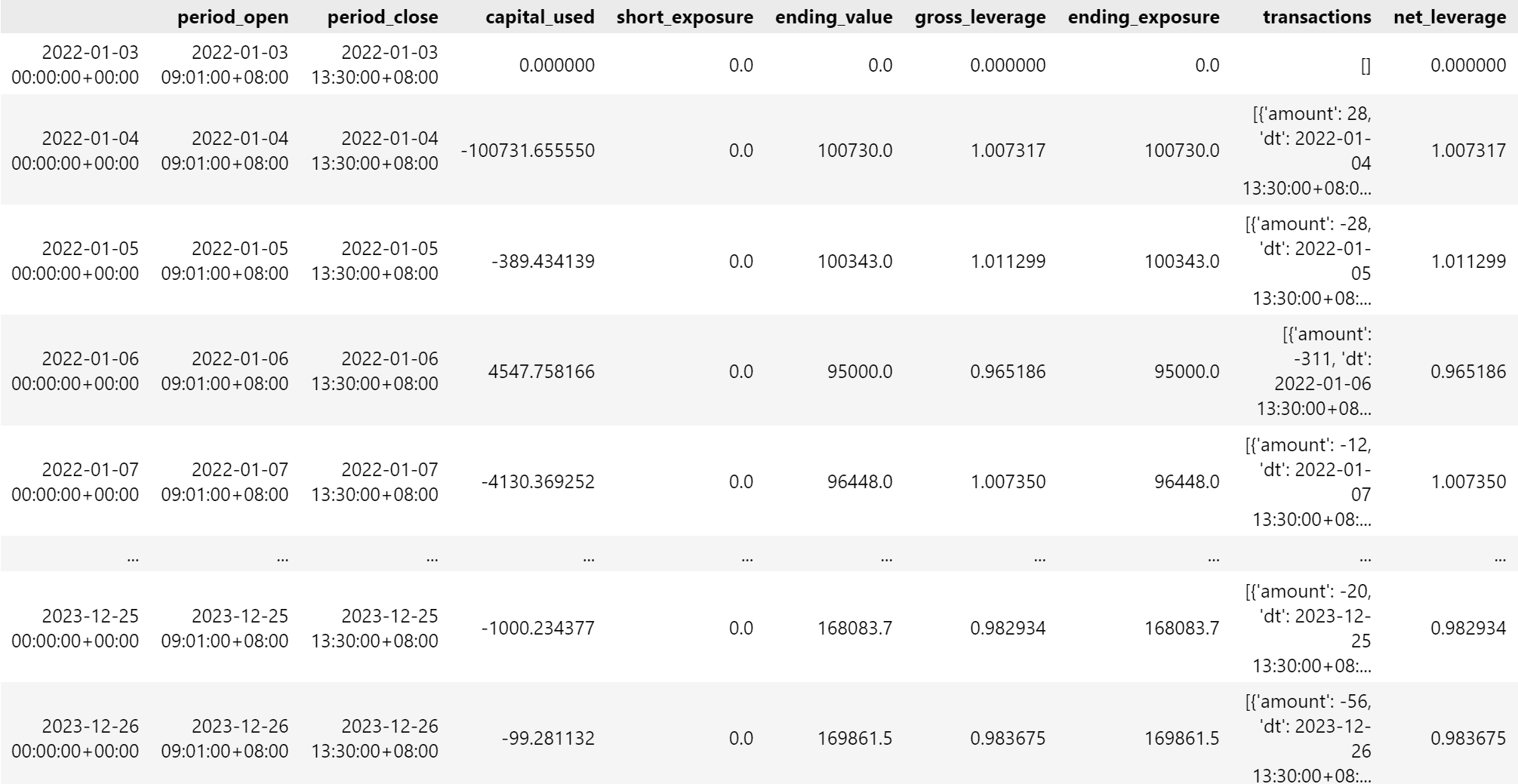Select gross_leverage value 1.011299
1518x784 pixels.
[x=1008, y=261]
